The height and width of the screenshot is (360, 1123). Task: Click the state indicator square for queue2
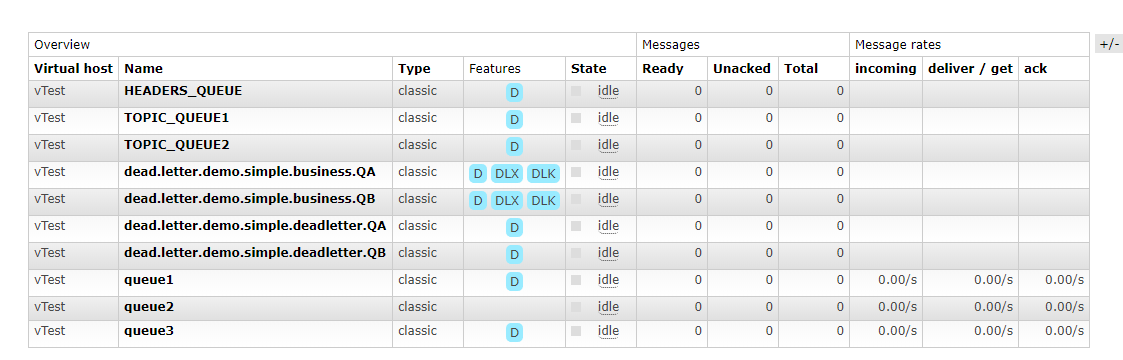[x=576, y=307]
